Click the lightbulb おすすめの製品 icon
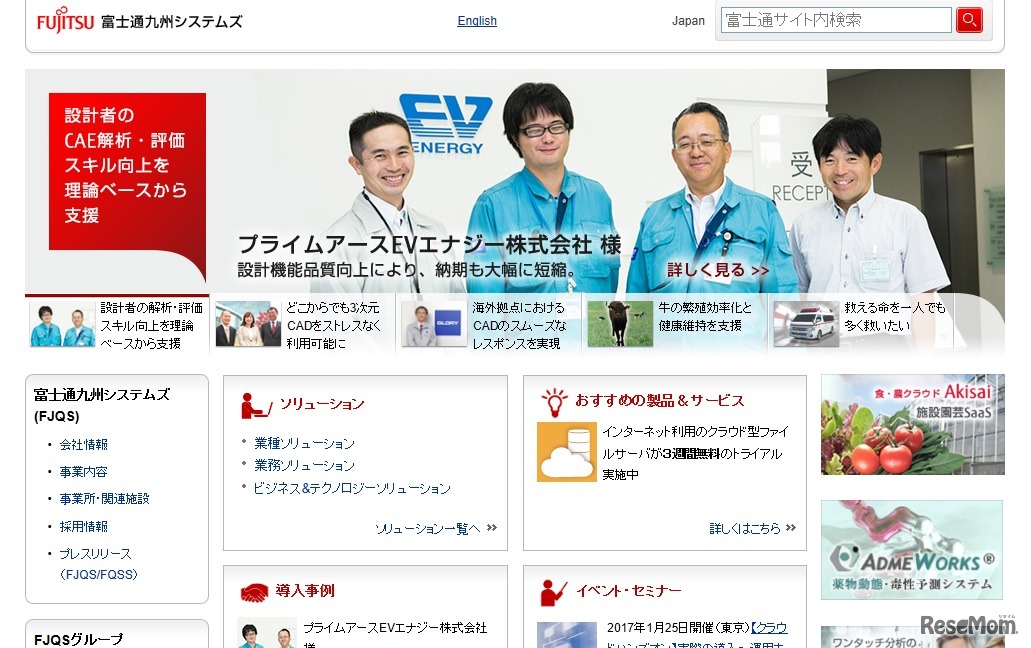The image size is (1031, 648). [x=554, y=402]
